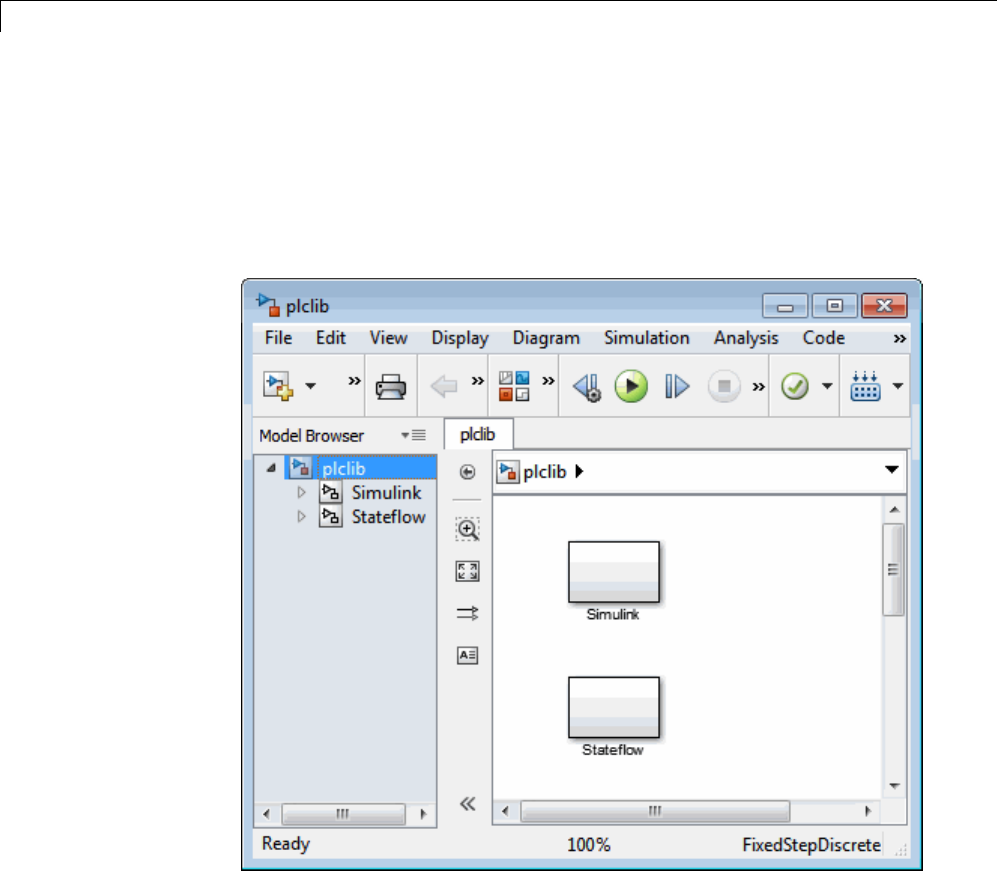Image resolution: width=997 pixels, height=871 pixels.
Task: Open the explorer bar history dropdown
Action: (891, 470)
